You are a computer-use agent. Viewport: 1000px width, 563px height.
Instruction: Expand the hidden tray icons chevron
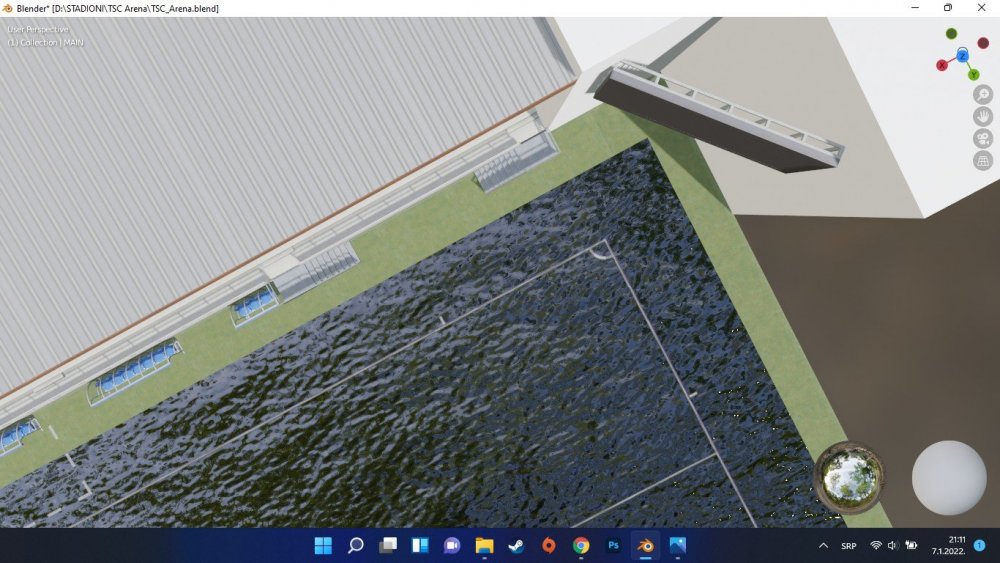(x=823, y=546)
